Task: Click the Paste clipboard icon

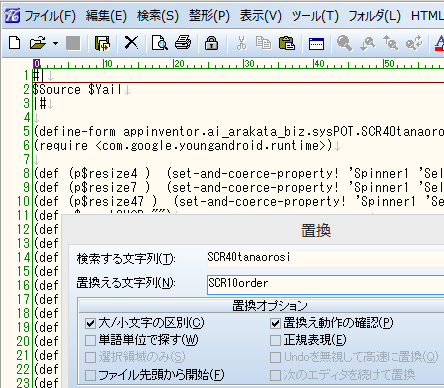Action: click(x=287, y=43)
